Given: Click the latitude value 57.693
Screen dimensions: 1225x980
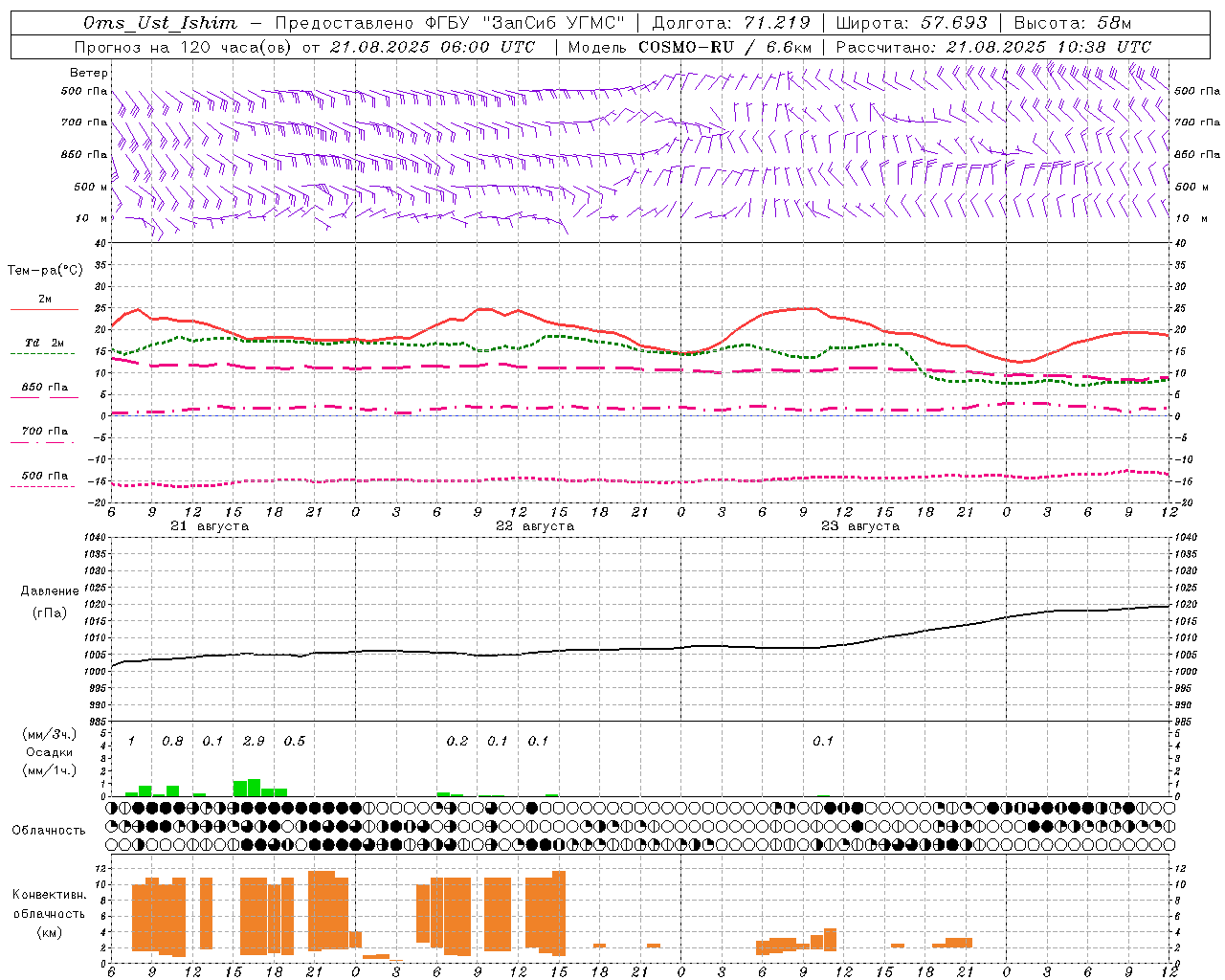Looking at the screenshot, I should (953, 23).
